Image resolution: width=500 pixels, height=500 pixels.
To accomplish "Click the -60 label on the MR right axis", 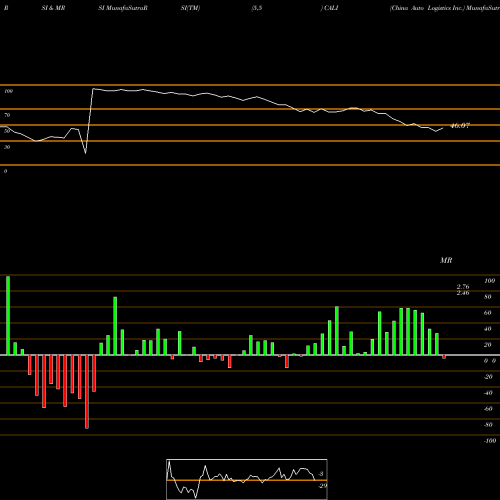I will [488, 409].
